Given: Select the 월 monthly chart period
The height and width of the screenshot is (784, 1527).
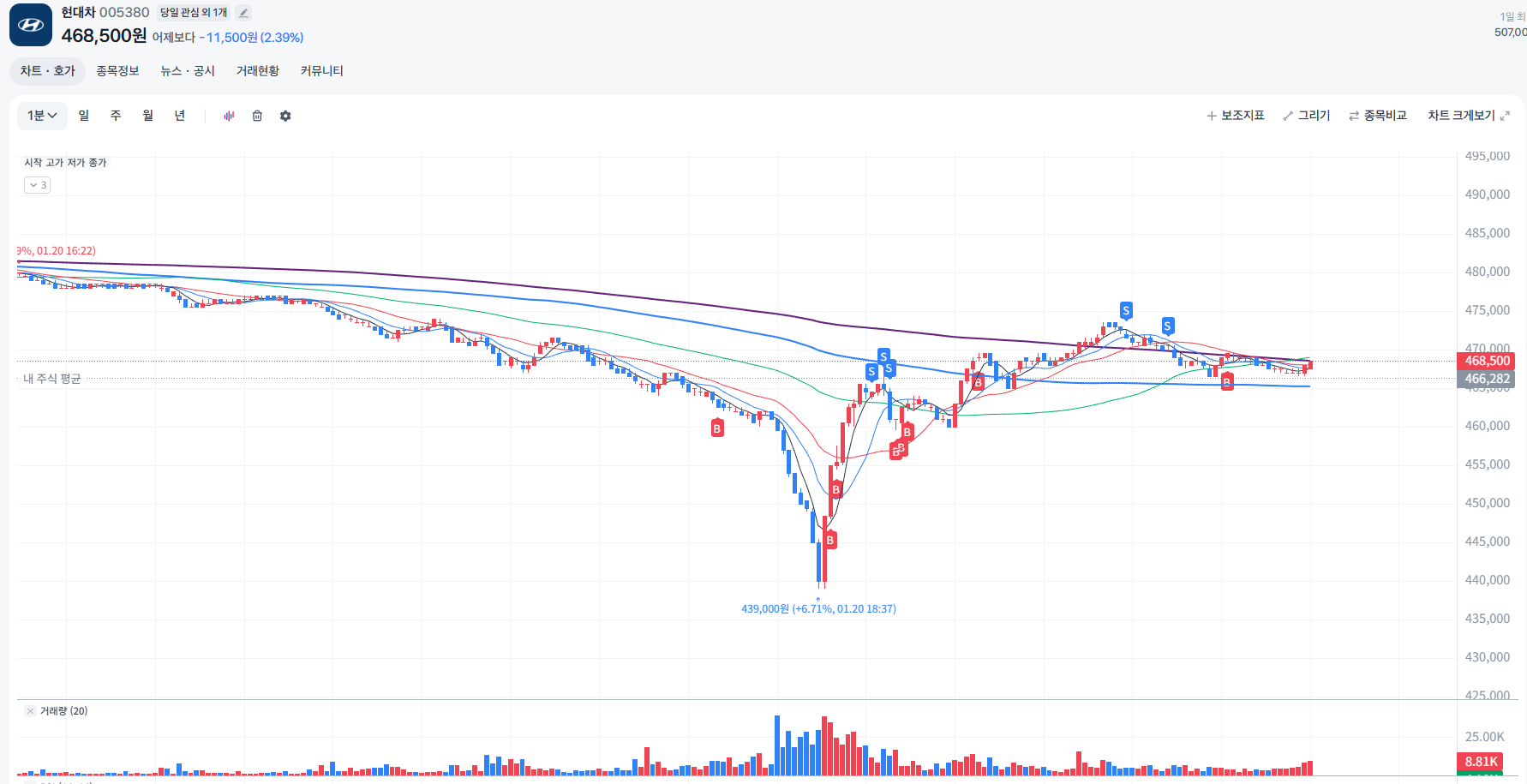Looking at the screenshot, I should click(148, 116).
